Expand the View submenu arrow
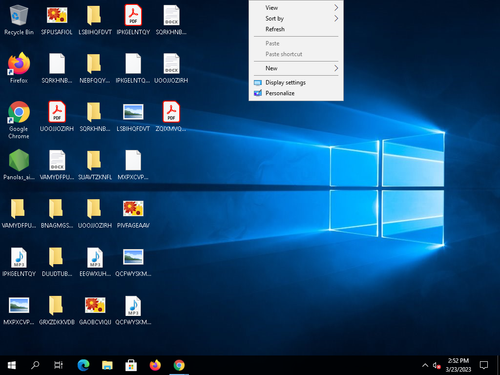The width and height of the screenshot is (500, 375). [336, 7]
